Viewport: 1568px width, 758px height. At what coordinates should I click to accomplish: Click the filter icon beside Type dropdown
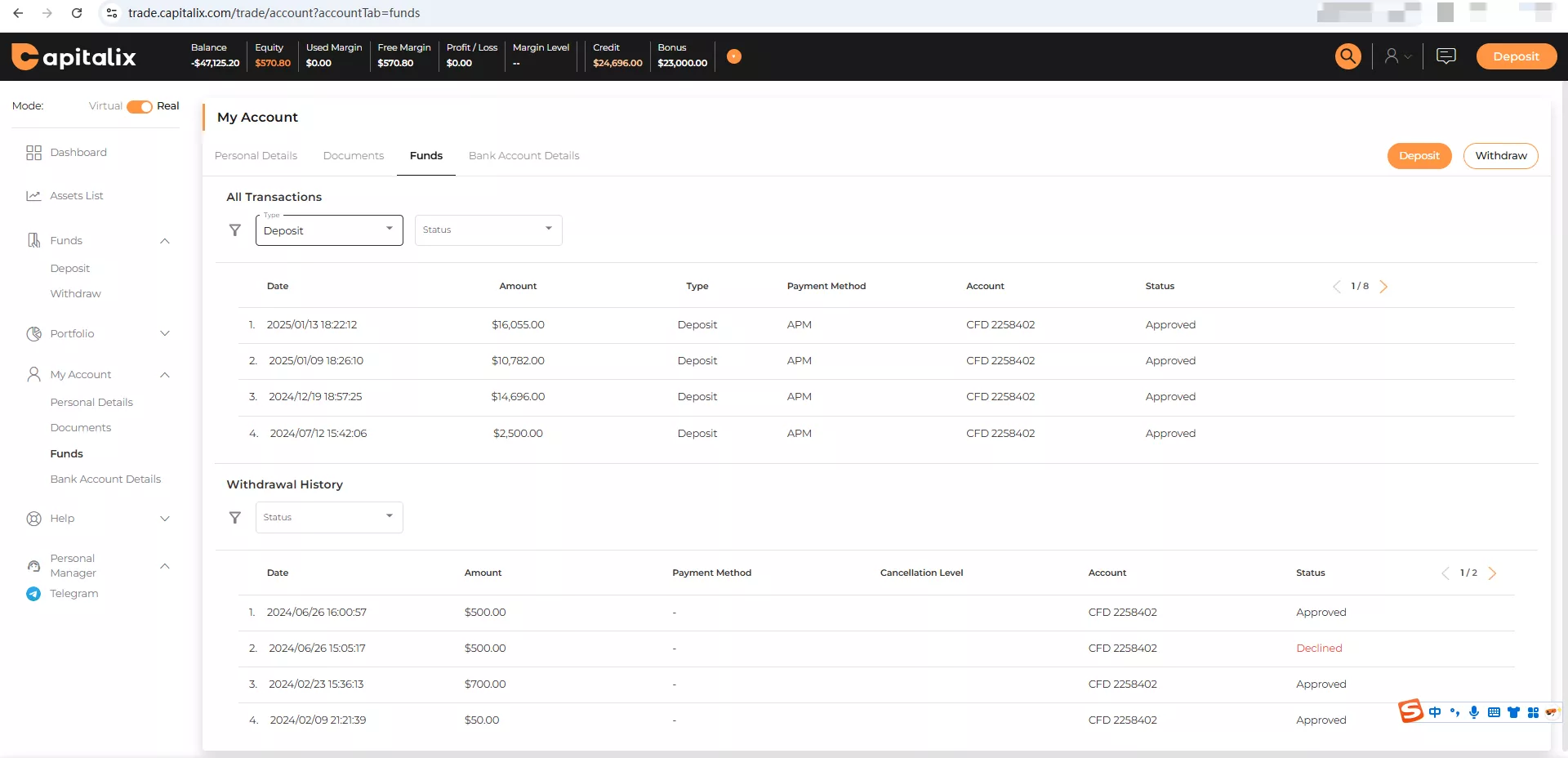point(235,230)
